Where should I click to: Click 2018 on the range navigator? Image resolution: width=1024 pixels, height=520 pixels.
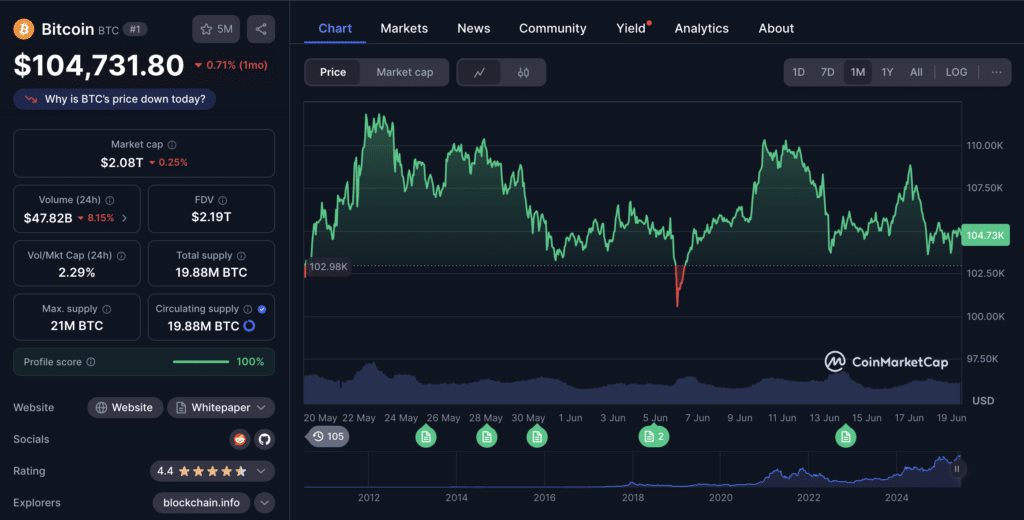[x=633, y=498]
